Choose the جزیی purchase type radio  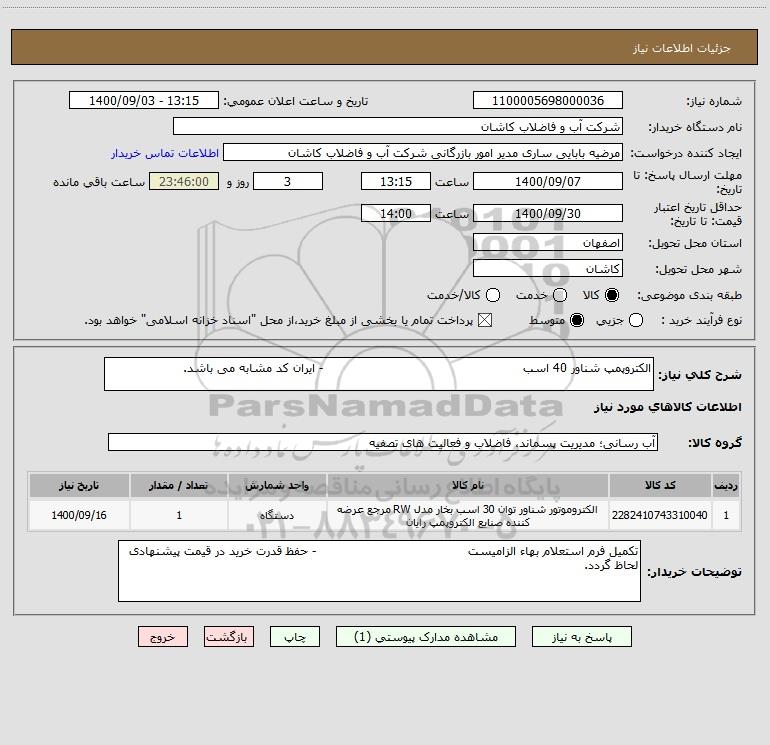coord(635,320)
